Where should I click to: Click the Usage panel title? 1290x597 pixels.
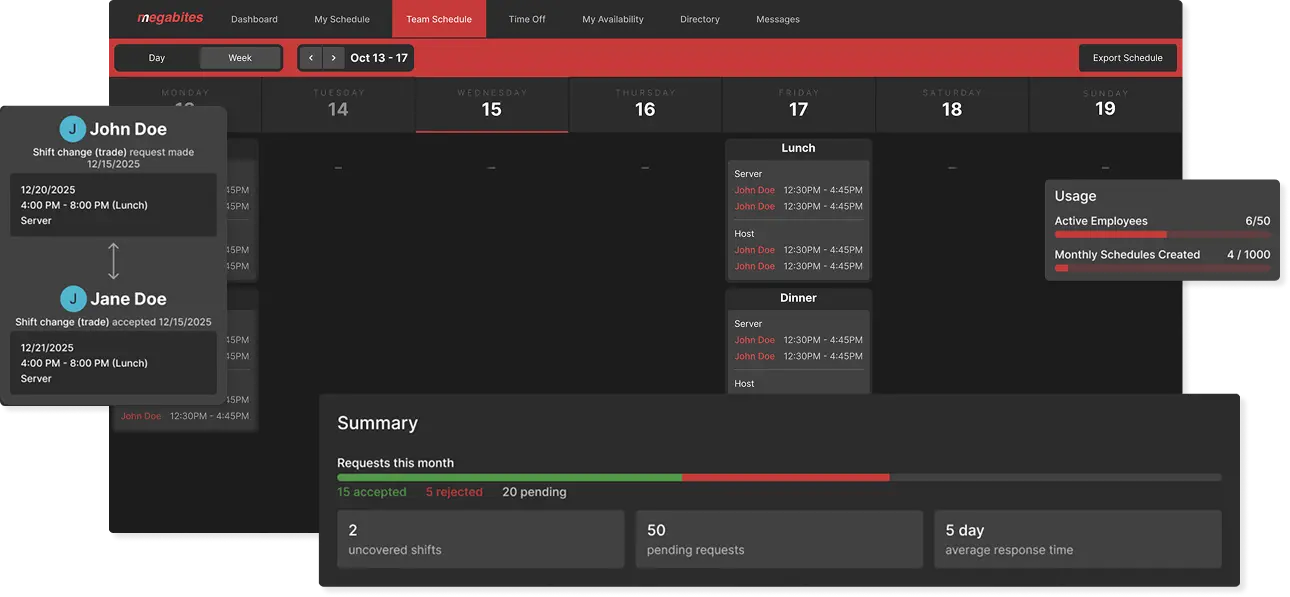pos(1075,196)
